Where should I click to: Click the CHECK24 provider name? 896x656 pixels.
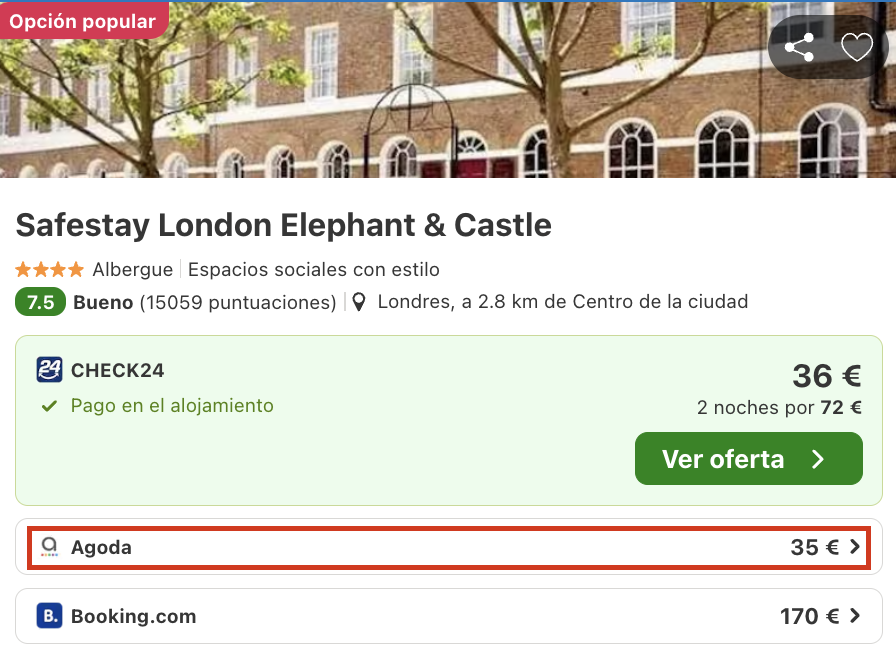[x=118, y=370]
